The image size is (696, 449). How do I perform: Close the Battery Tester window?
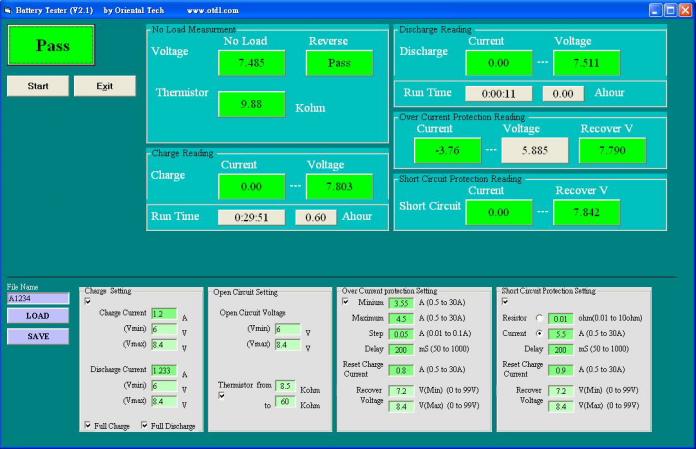tap(686, 10)
